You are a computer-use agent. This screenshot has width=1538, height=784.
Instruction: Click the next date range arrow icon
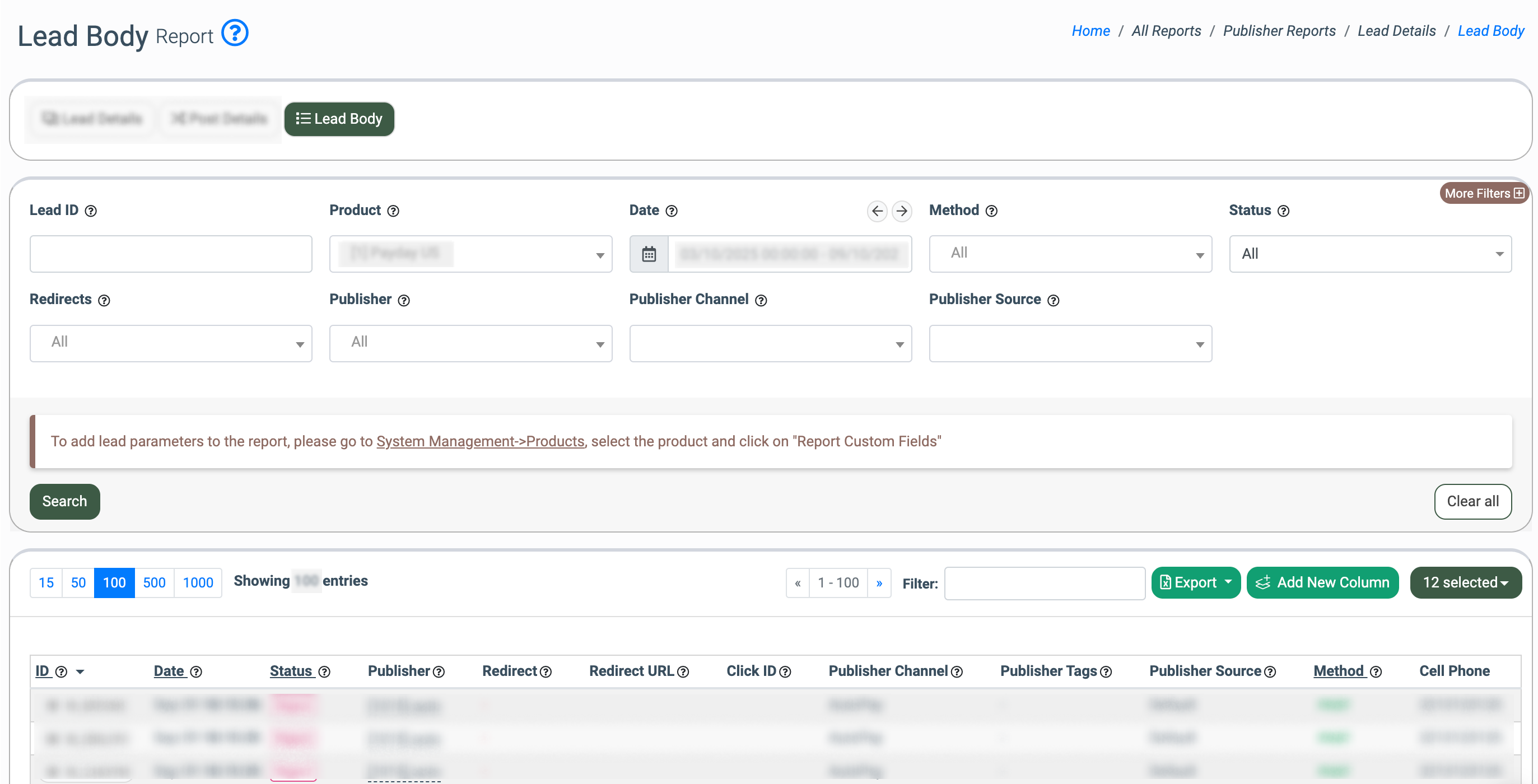902,211
